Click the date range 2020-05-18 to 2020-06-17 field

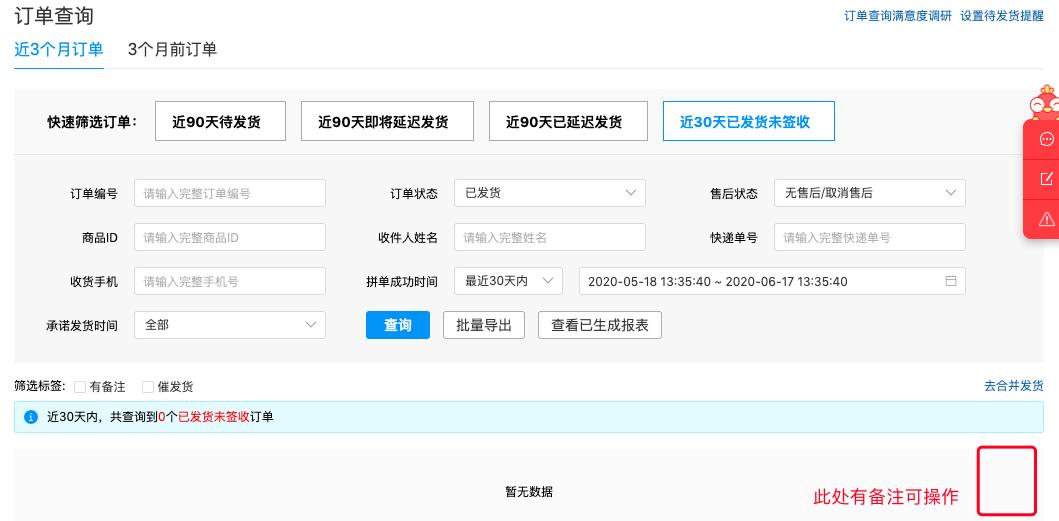[772, 281]
